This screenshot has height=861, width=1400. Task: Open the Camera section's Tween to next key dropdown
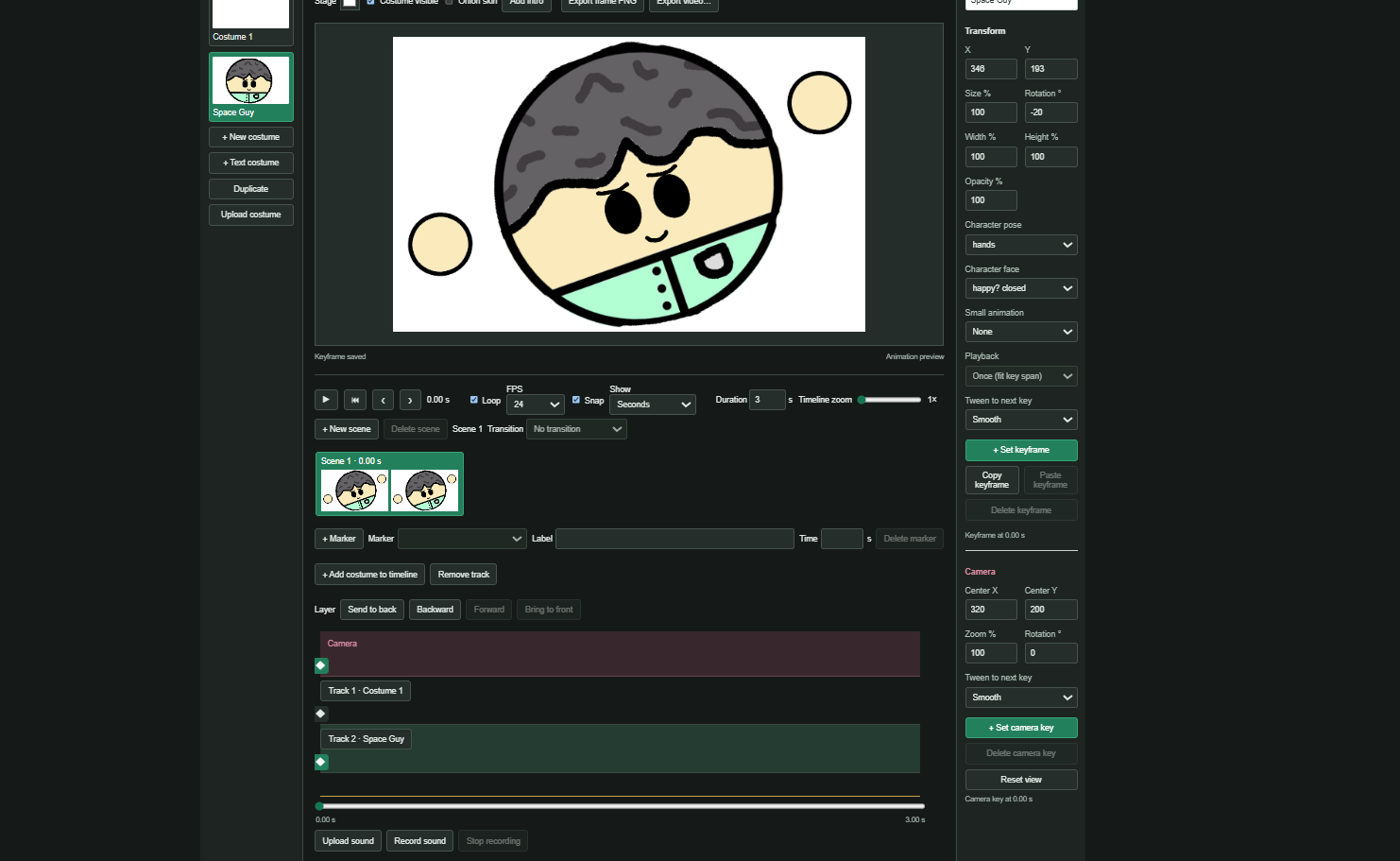(1021, 697)
